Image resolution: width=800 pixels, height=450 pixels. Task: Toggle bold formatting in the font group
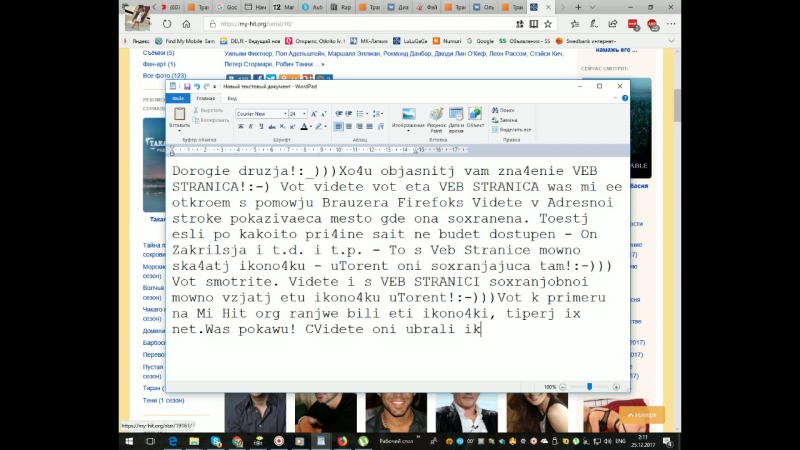(x=239, y=127)
